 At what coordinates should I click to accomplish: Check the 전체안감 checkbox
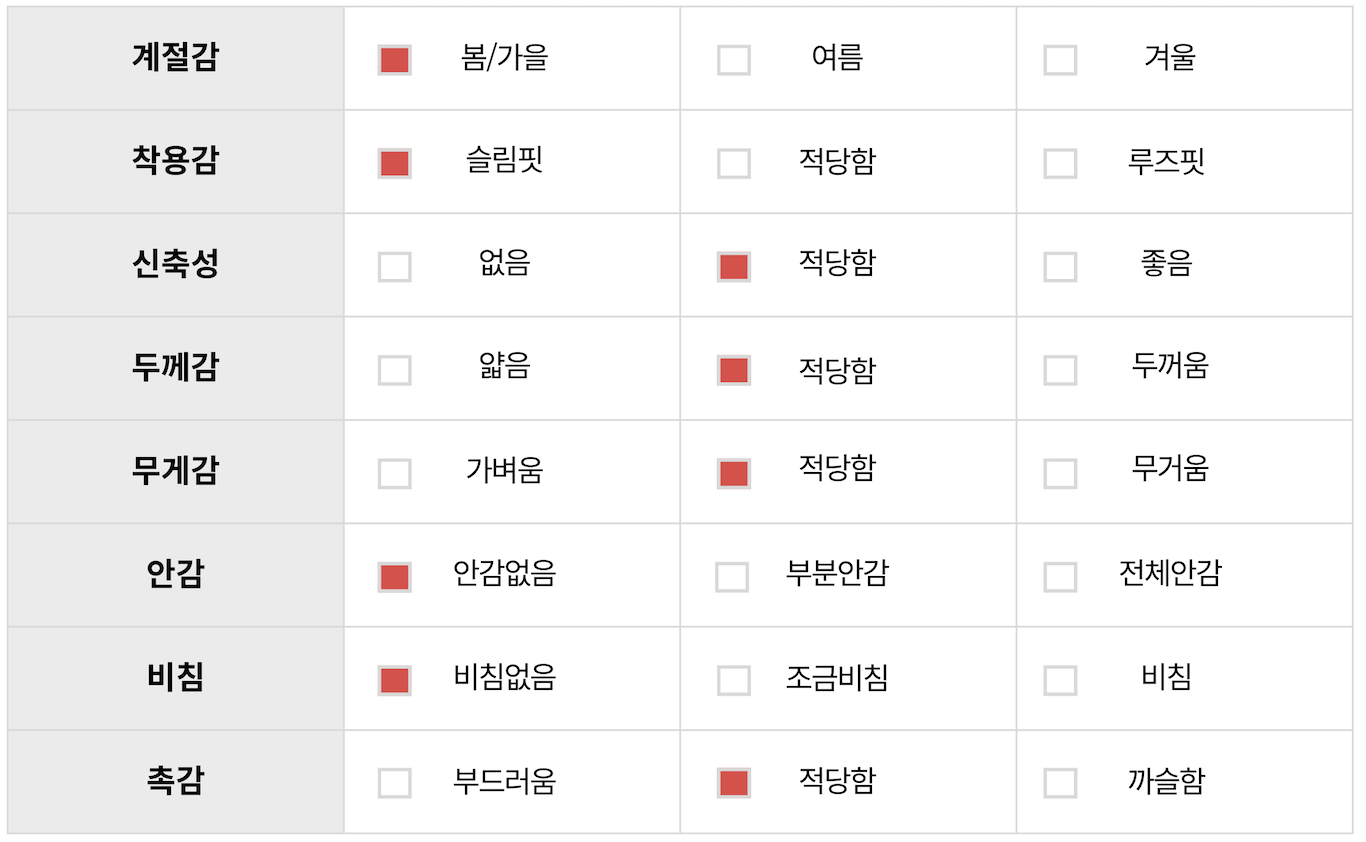[1060, 577]
